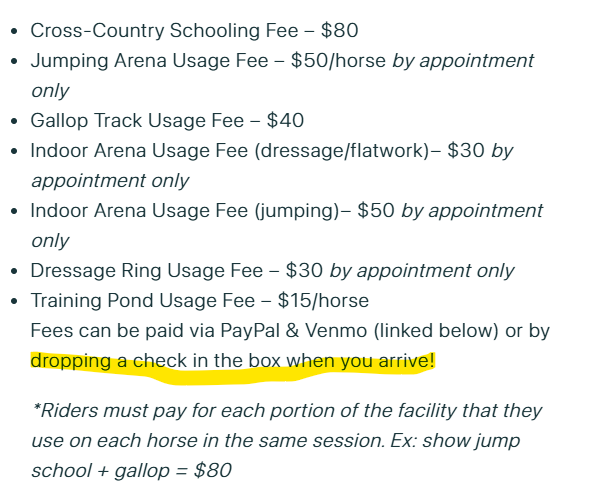Click the bullet before Cross-Country Schooling

[x=14, y=31]
